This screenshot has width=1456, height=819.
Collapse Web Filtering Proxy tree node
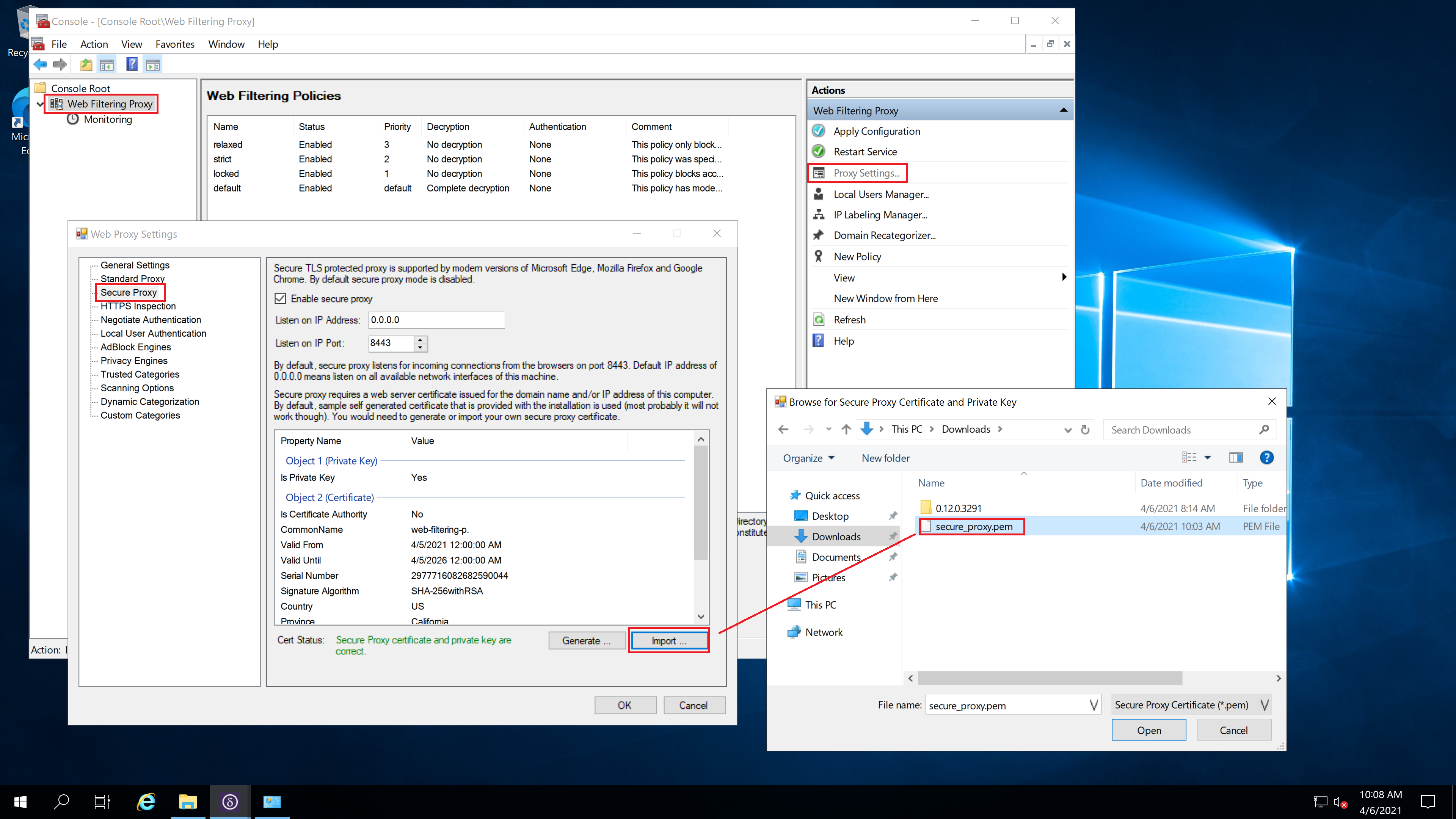pos(40,104)
